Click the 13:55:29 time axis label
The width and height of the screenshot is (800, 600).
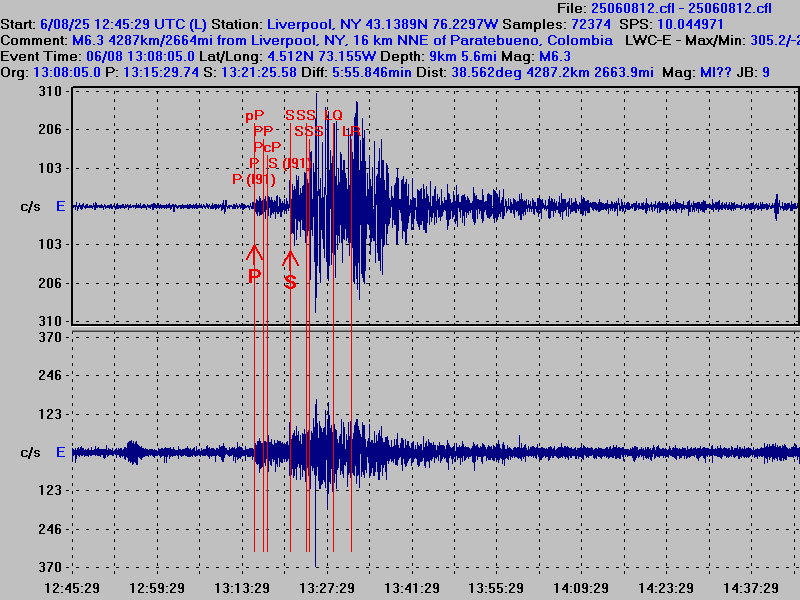496,588
